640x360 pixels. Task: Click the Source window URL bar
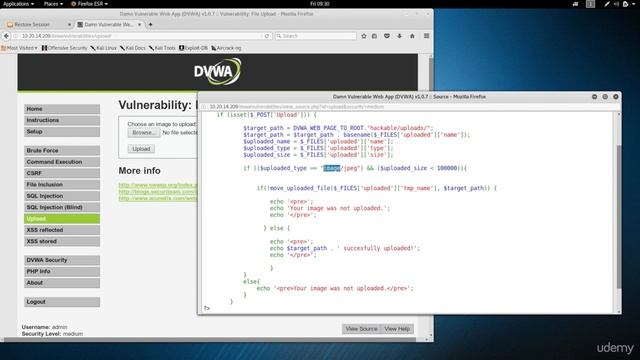(x=408, y=107)
